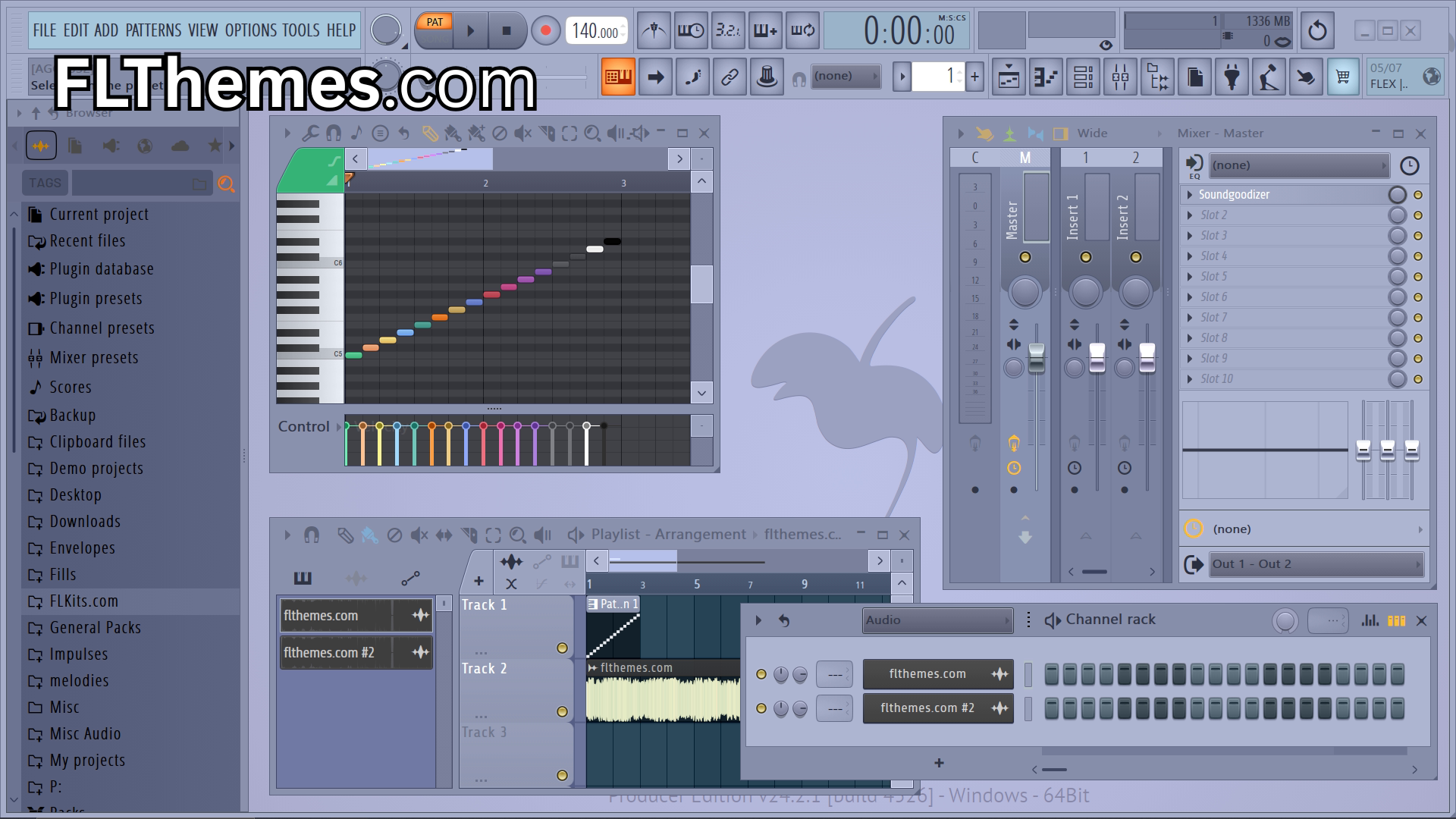
Task: Expand the FLKits.com folder
Action: 84,601
